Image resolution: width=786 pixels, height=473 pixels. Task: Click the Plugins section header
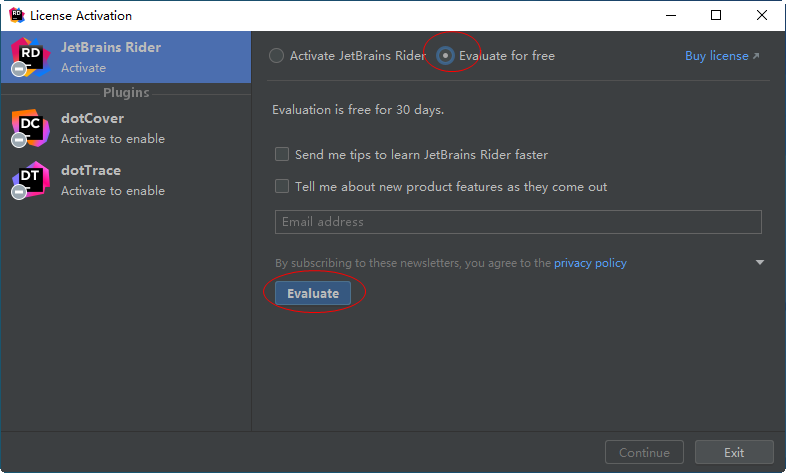(x=126, y=93)
